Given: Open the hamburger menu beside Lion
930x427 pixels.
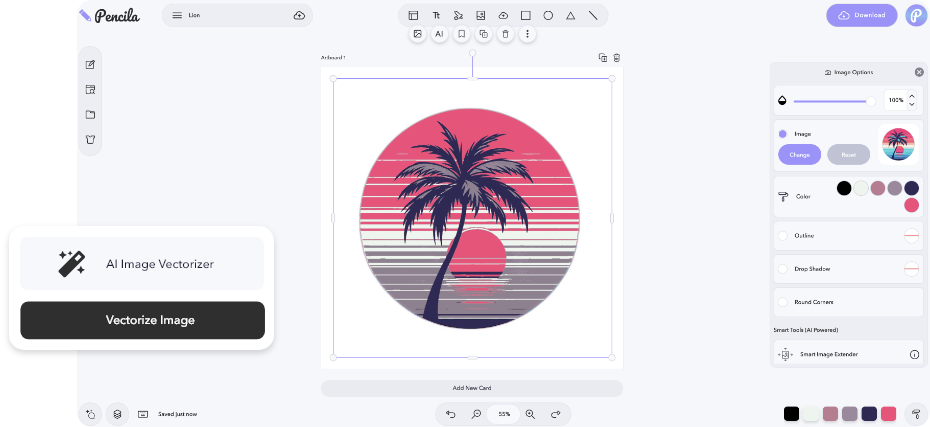Looking at the screenshot, I should [x=177, y=15].
